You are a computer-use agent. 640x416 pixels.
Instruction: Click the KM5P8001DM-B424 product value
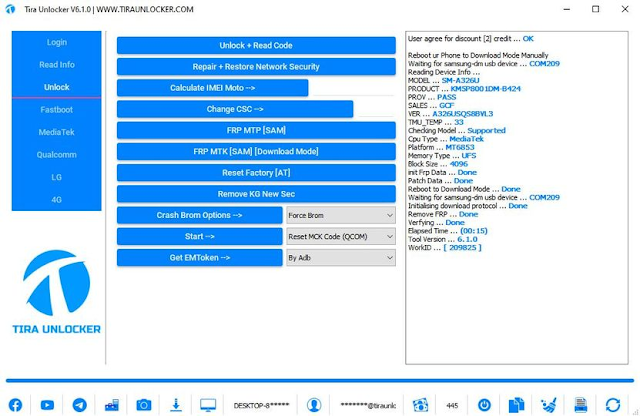tap(485, 89)
